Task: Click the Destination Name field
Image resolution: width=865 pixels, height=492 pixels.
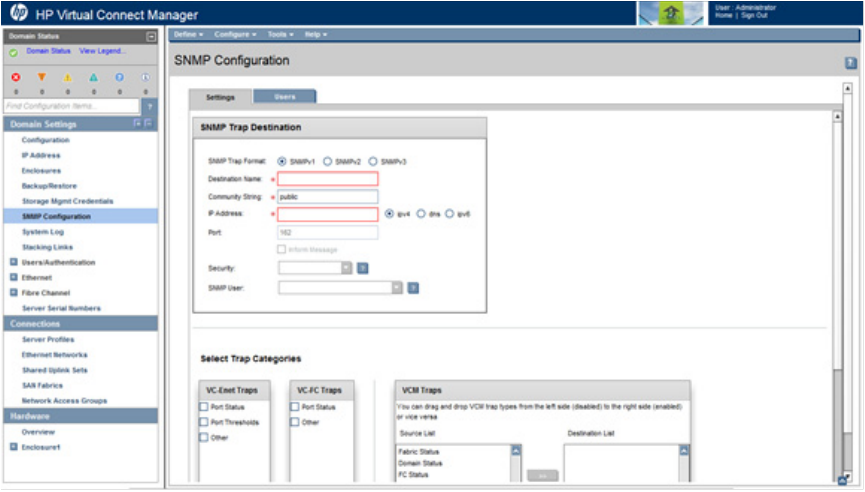Action: tap(328, 179)
